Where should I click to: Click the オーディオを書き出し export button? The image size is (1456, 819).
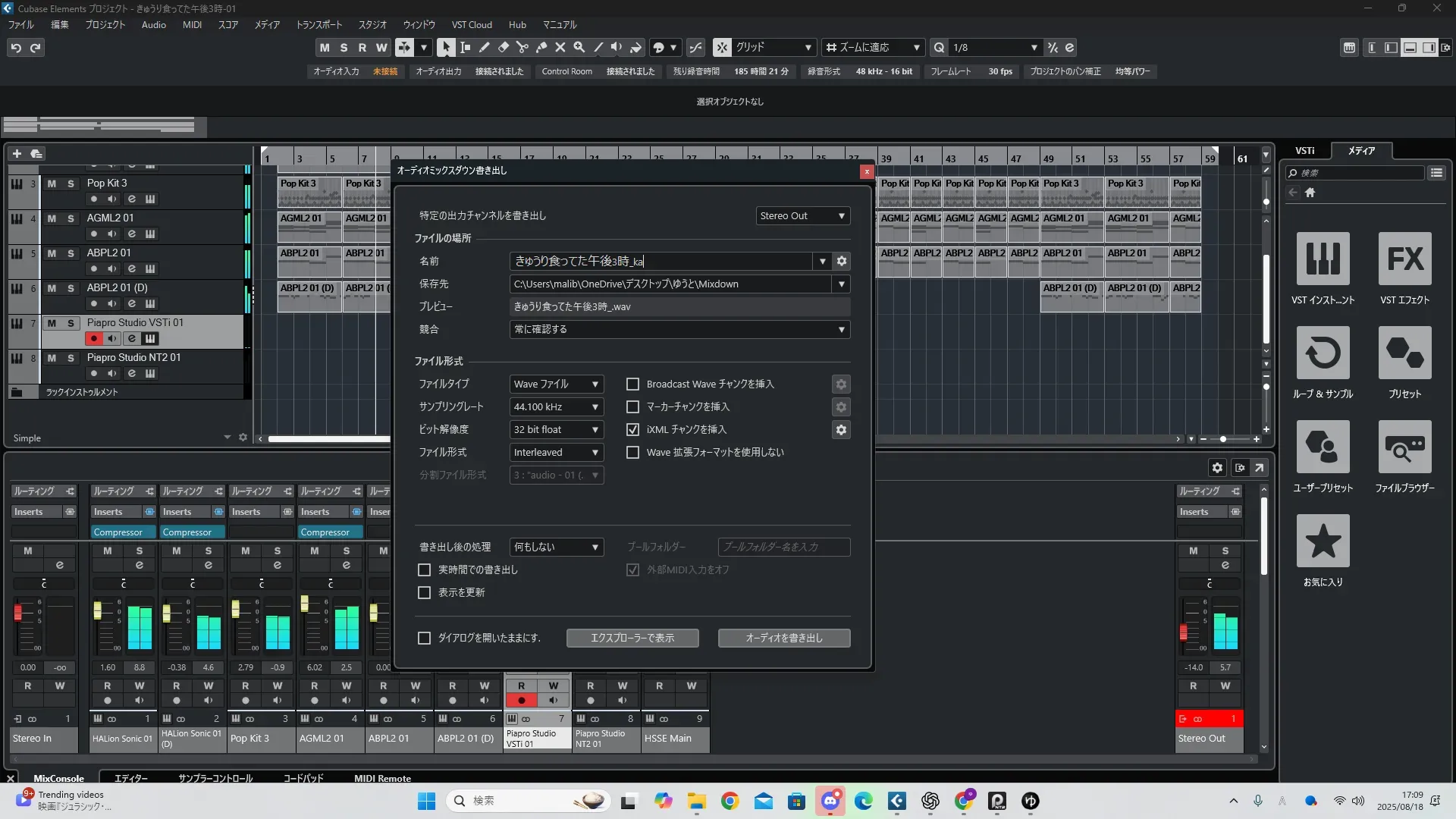pos(783,638)
